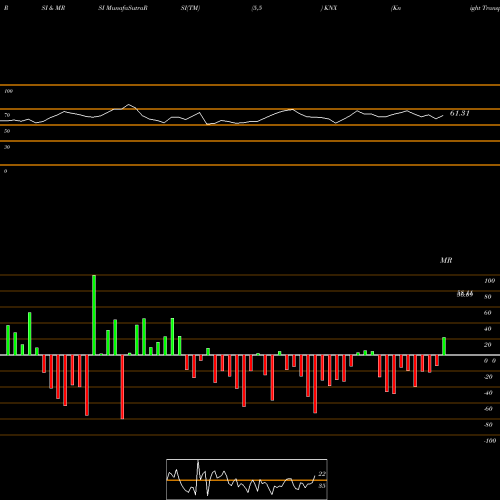This screenshot has height=500, width=500.
Task: Click the 80 label on MR axis
Action: tap(488, 297)
